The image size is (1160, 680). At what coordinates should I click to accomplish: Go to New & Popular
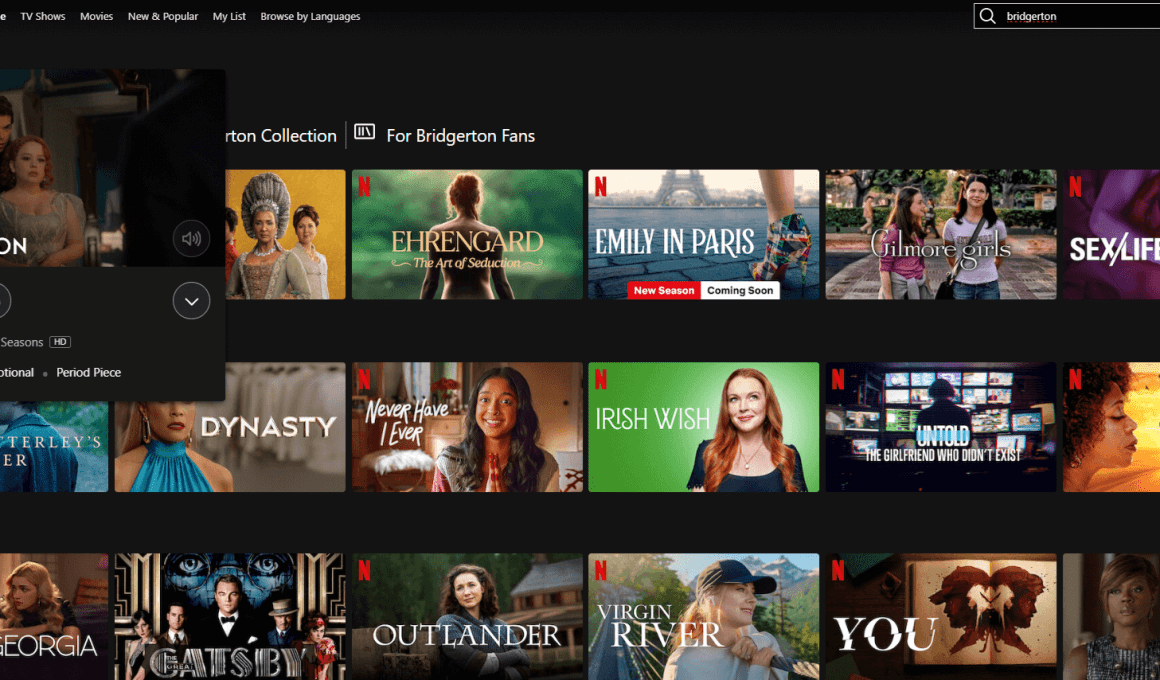(x=163, y=16)
